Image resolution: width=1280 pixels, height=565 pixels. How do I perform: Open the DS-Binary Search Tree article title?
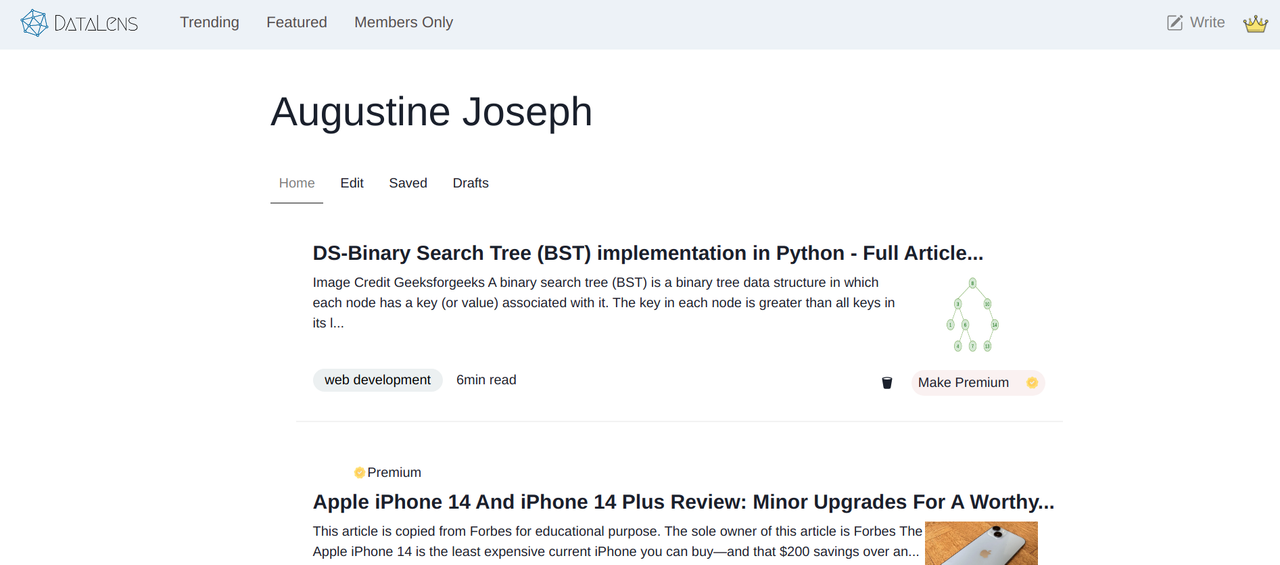coord(648,253)
